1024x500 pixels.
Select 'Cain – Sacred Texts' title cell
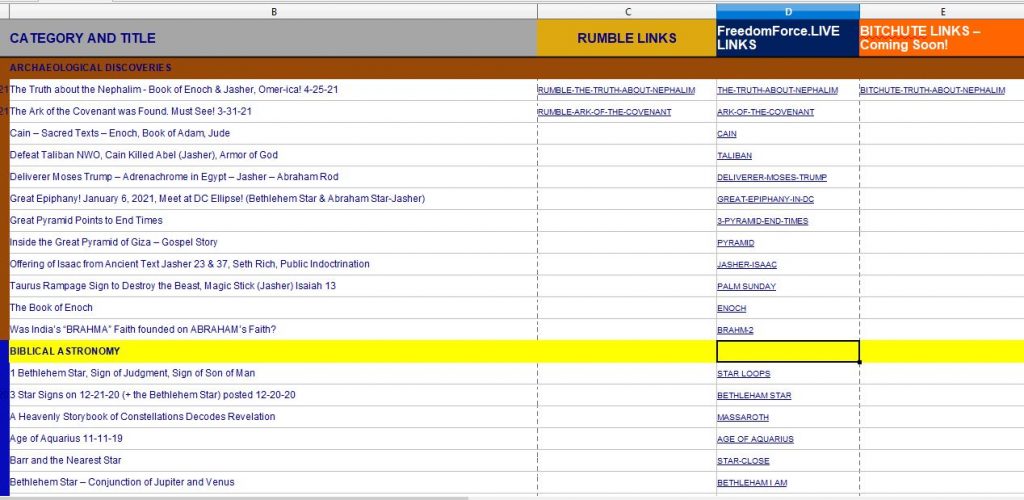[x=273, y=133]
